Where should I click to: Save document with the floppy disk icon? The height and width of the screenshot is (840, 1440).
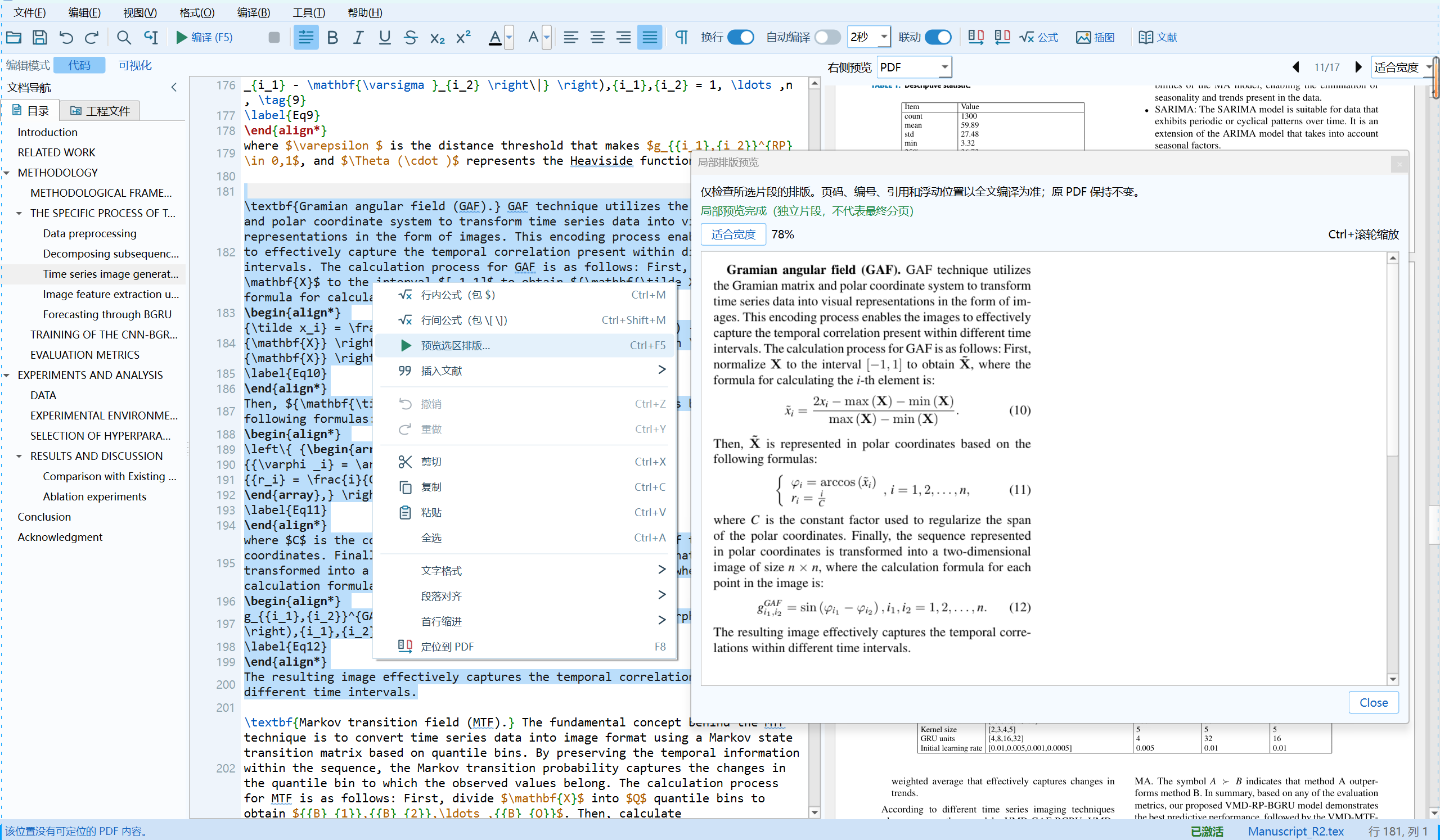pyautogui.click(x=39, y=37)
